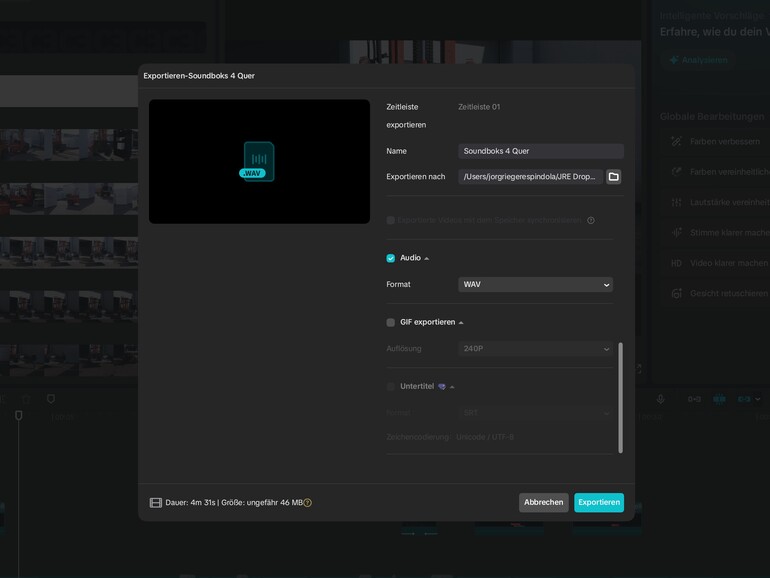Image resolution: width=770 pixels, height=578 pixels.
Task: Click Zeichencodierung Unicode / UTF-8 text
Action: (x=450, y=437)
